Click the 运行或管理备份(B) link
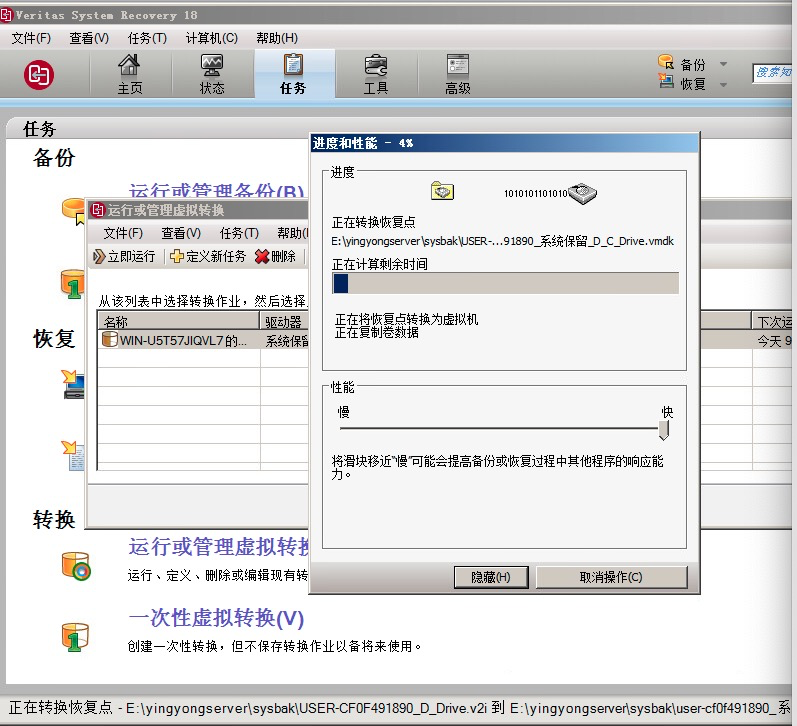The height and width of the screenshot is (726, 797). (x=217, y=191)
